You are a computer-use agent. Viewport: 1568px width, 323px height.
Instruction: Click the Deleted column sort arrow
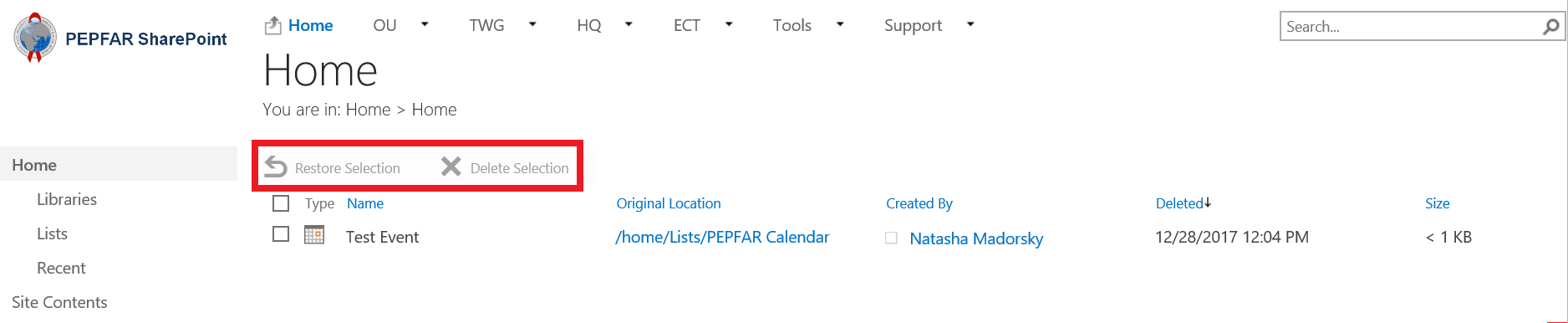(x=1208, y=203)
